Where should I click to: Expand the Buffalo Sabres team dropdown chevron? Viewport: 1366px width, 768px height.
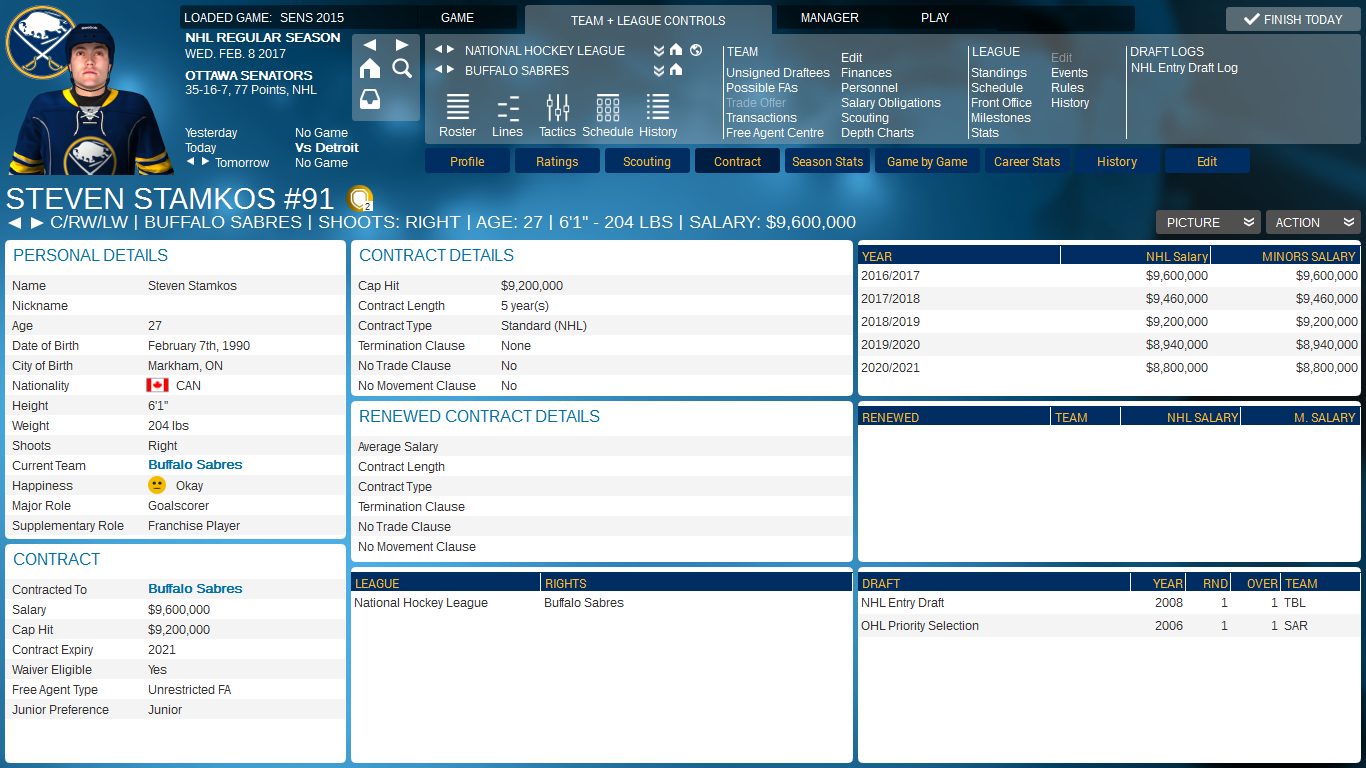[x=659, y=70]
